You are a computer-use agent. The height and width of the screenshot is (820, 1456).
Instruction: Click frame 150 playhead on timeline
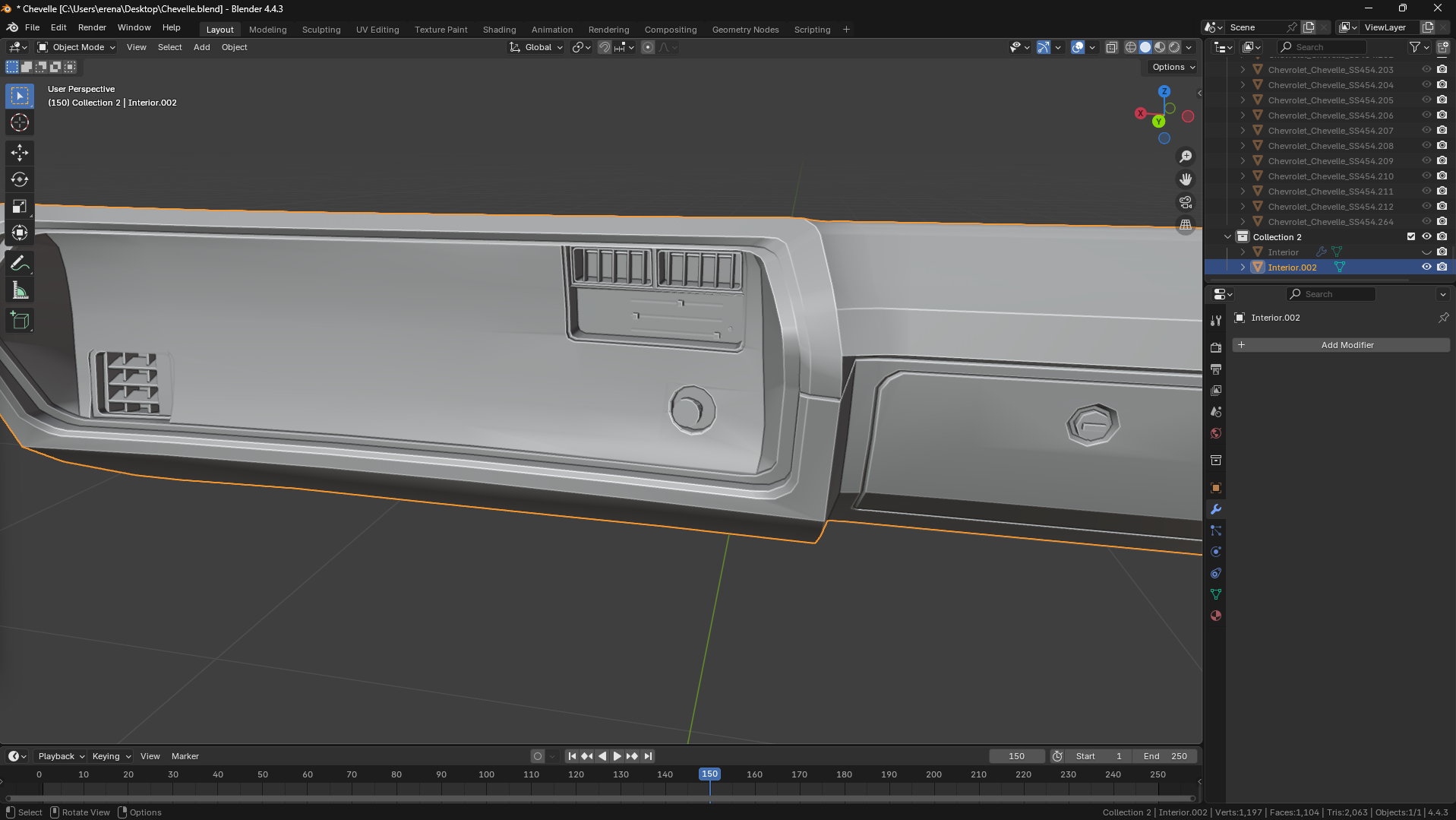(709, 774)
